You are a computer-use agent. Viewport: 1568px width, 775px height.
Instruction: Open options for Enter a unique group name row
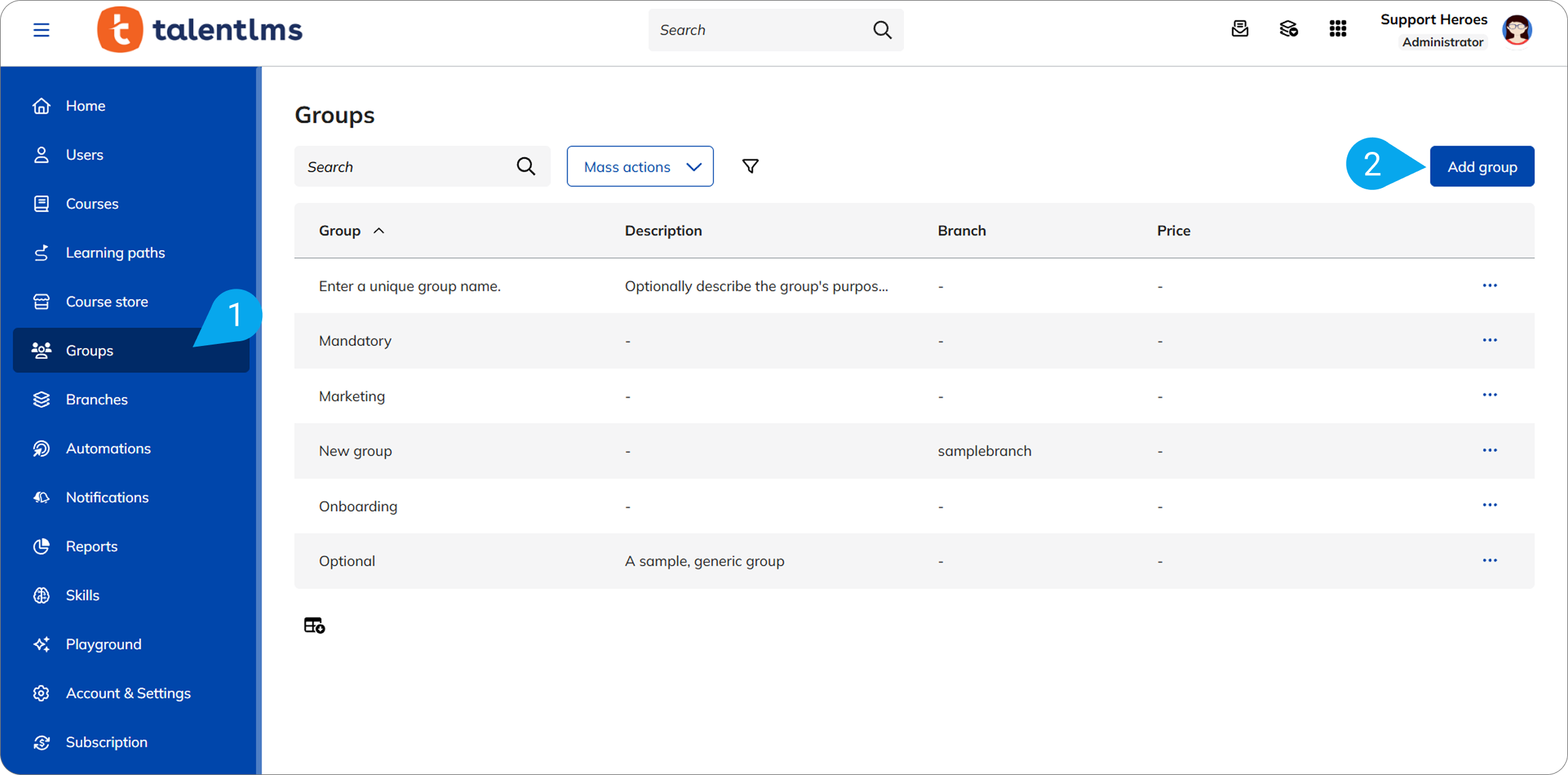[x=1490, y=286]
